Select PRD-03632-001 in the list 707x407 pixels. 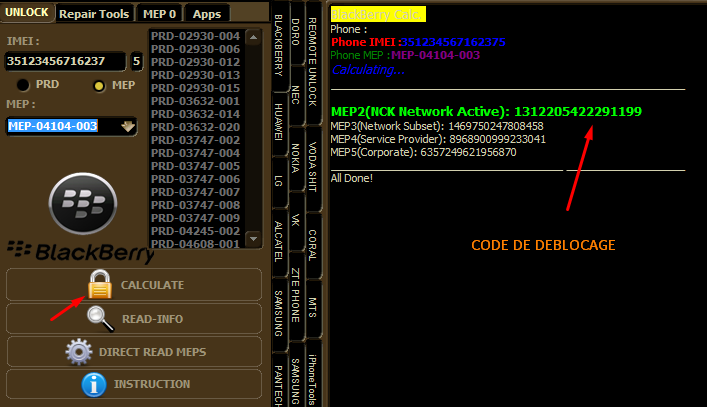pos(195,101)
